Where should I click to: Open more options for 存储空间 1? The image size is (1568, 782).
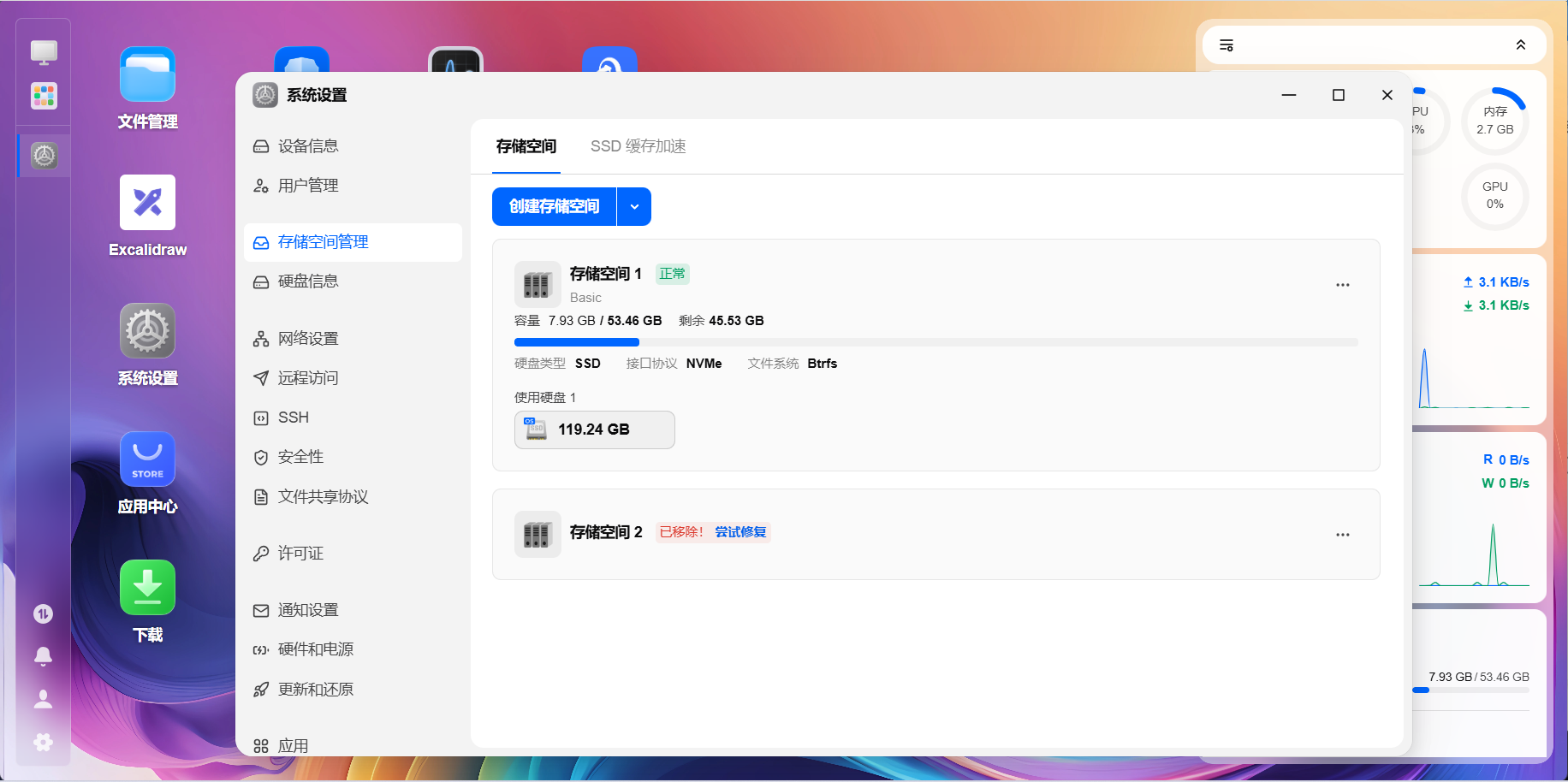(x=1343, y=285)
